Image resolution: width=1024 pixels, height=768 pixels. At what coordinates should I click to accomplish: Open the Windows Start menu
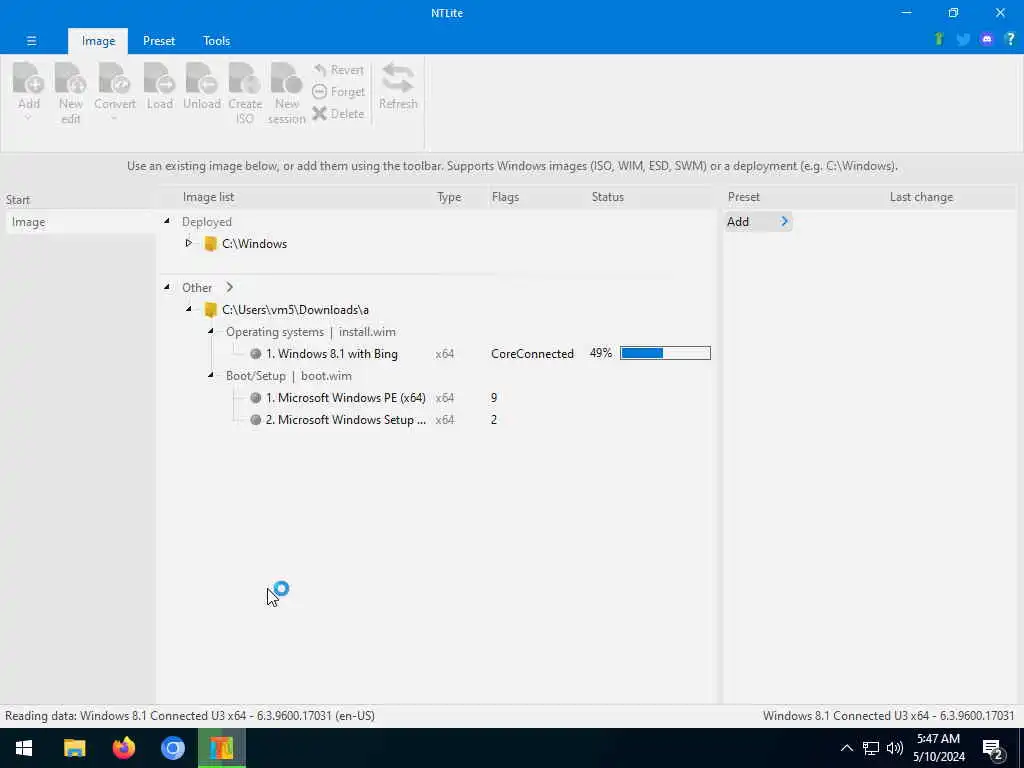[24, 748]
